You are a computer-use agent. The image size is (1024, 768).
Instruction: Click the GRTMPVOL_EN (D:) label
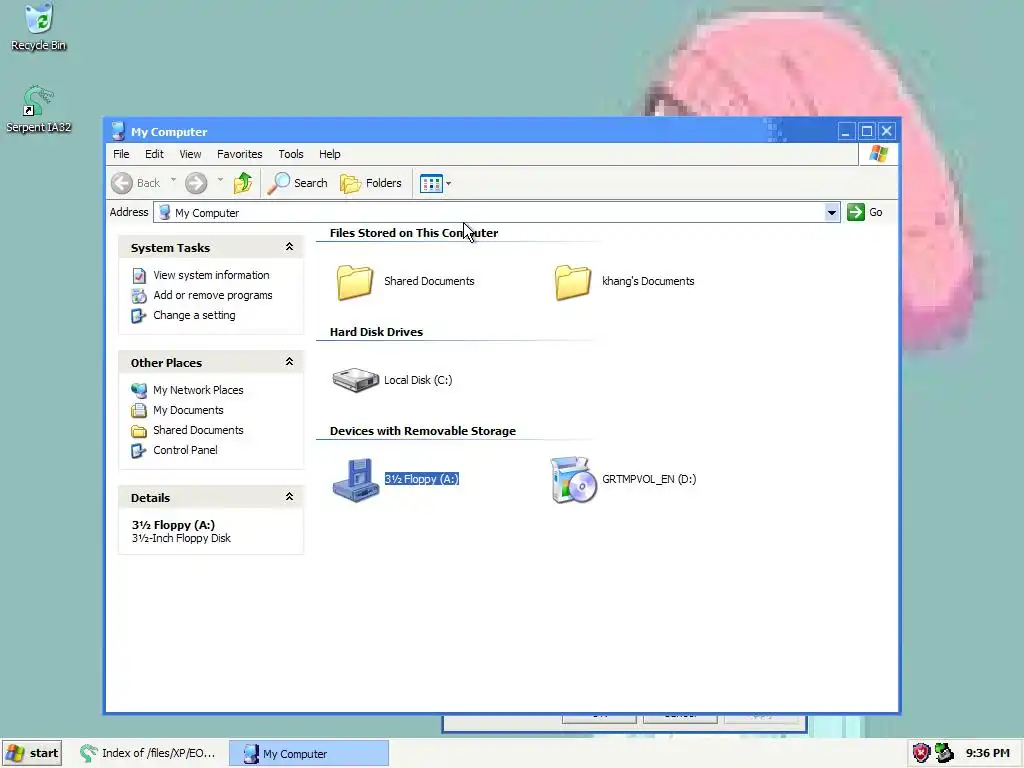point(649,479)
